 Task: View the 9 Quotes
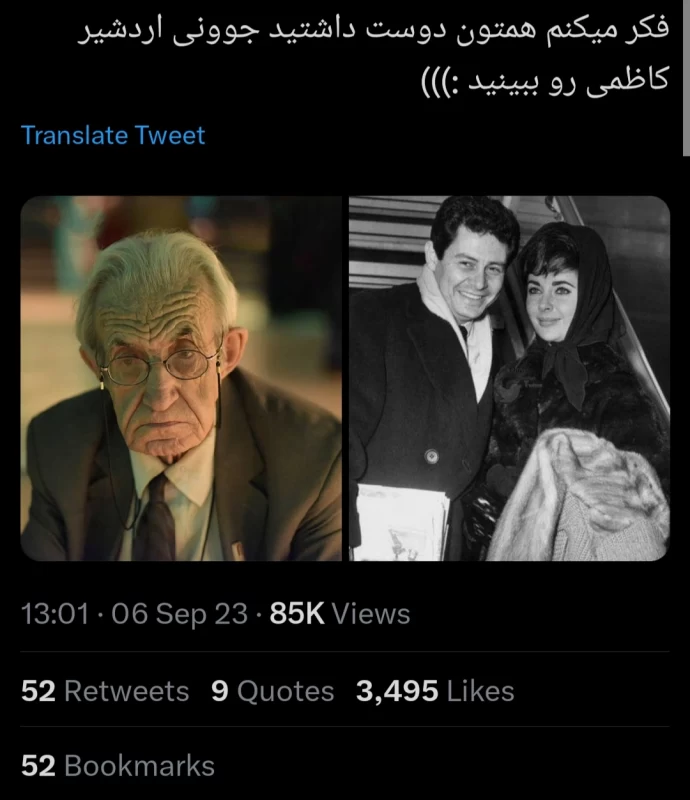273,691
